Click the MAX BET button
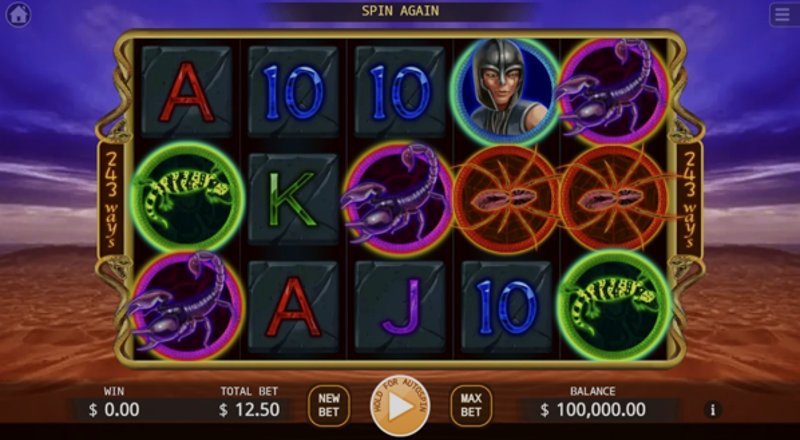 coord(471,405)
